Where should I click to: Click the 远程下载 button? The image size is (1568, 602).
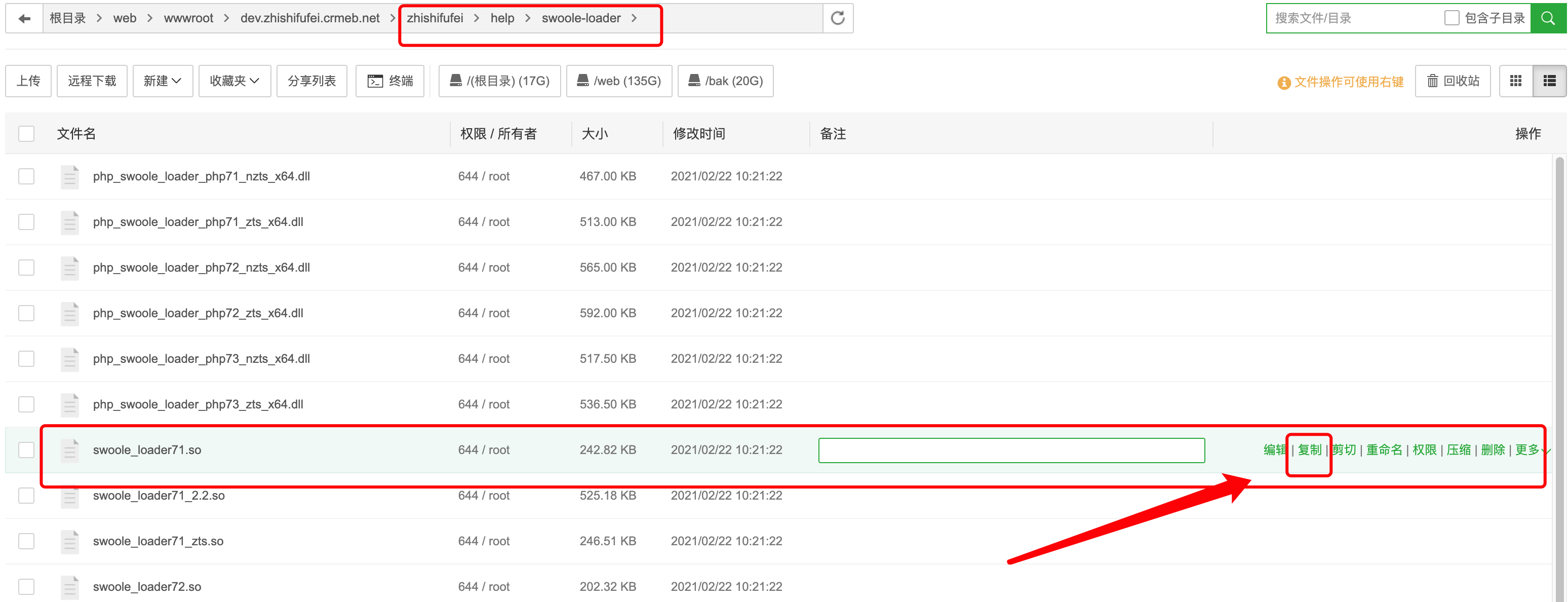(92, 81)
